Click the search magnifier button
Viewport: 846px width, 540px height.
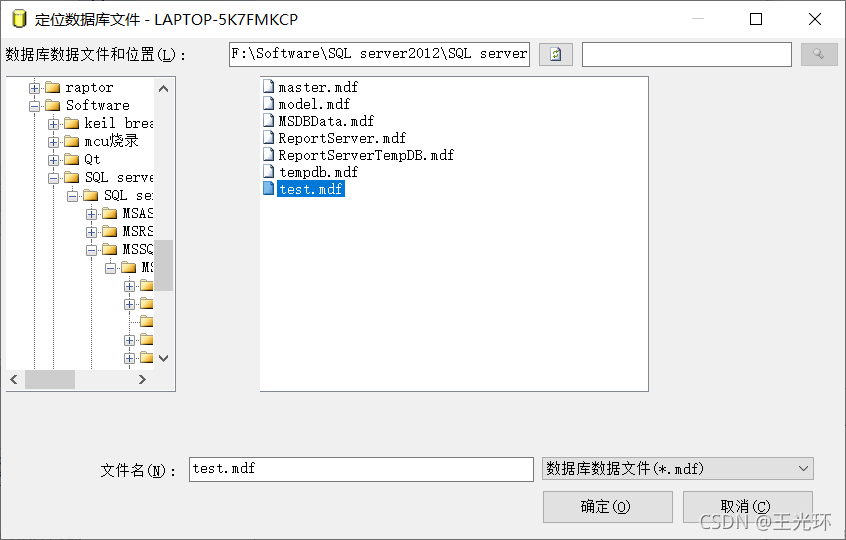click(818, 54)
